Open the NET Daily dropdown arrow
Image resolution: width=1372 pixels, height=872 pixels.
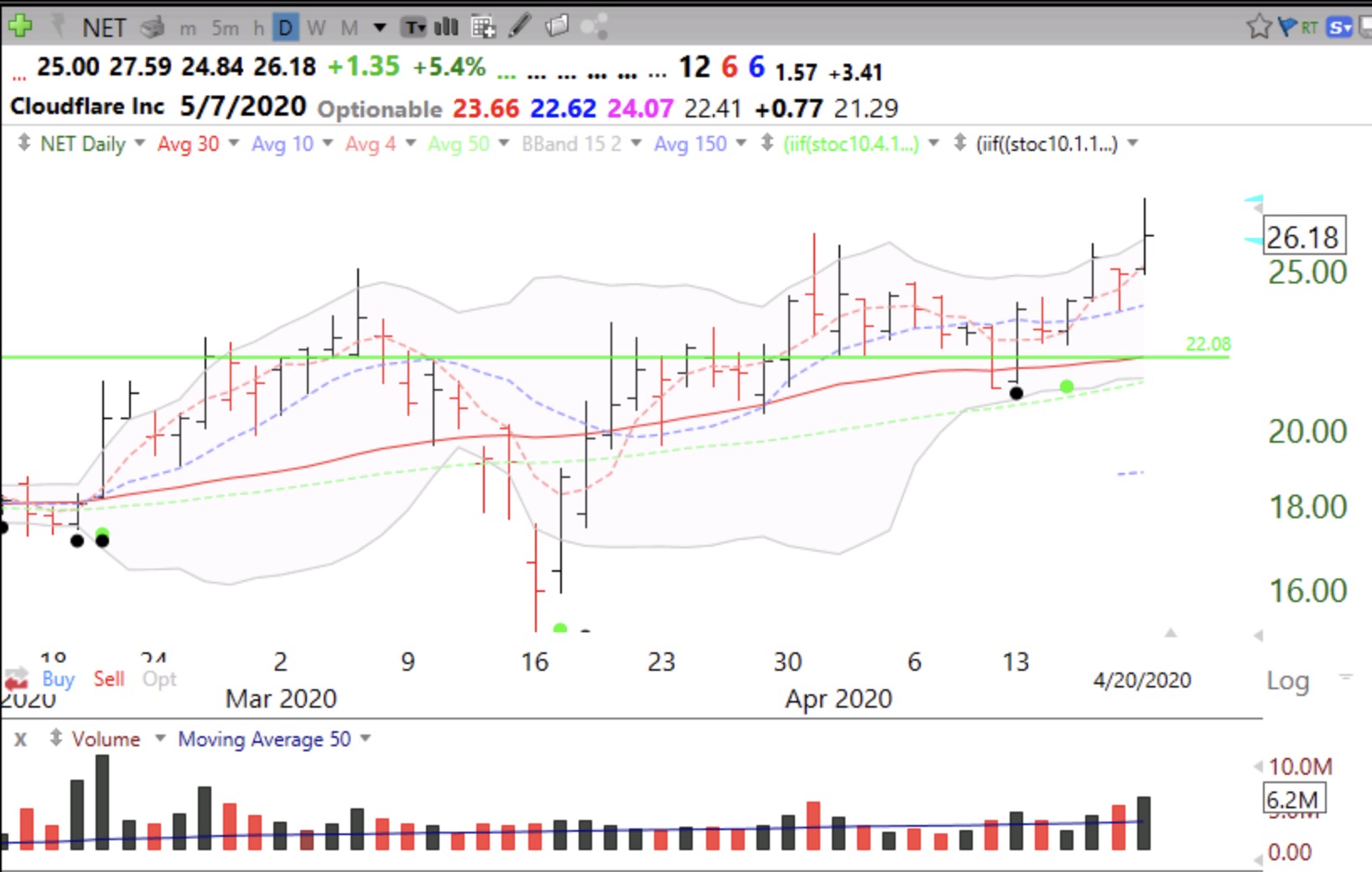(x=140, y=143)
